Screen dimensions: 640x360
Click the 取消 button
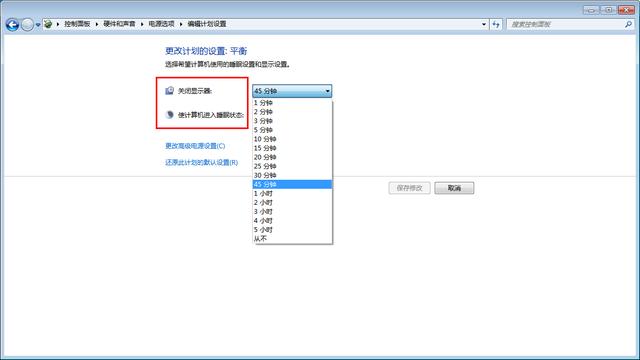[454, 188]
